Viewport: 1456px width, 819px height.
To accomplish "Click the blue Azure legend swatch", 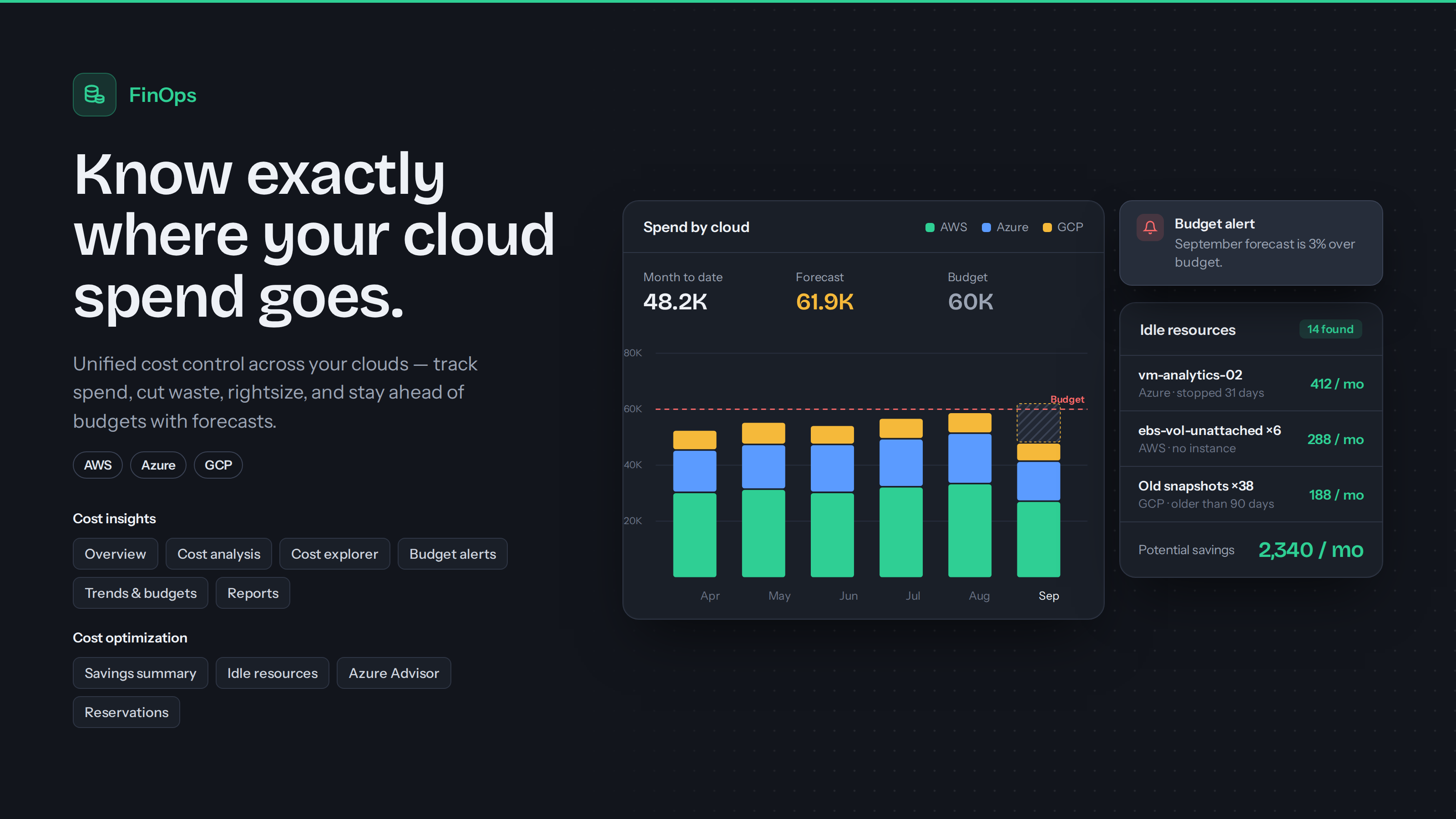I will tap(986, 227).
